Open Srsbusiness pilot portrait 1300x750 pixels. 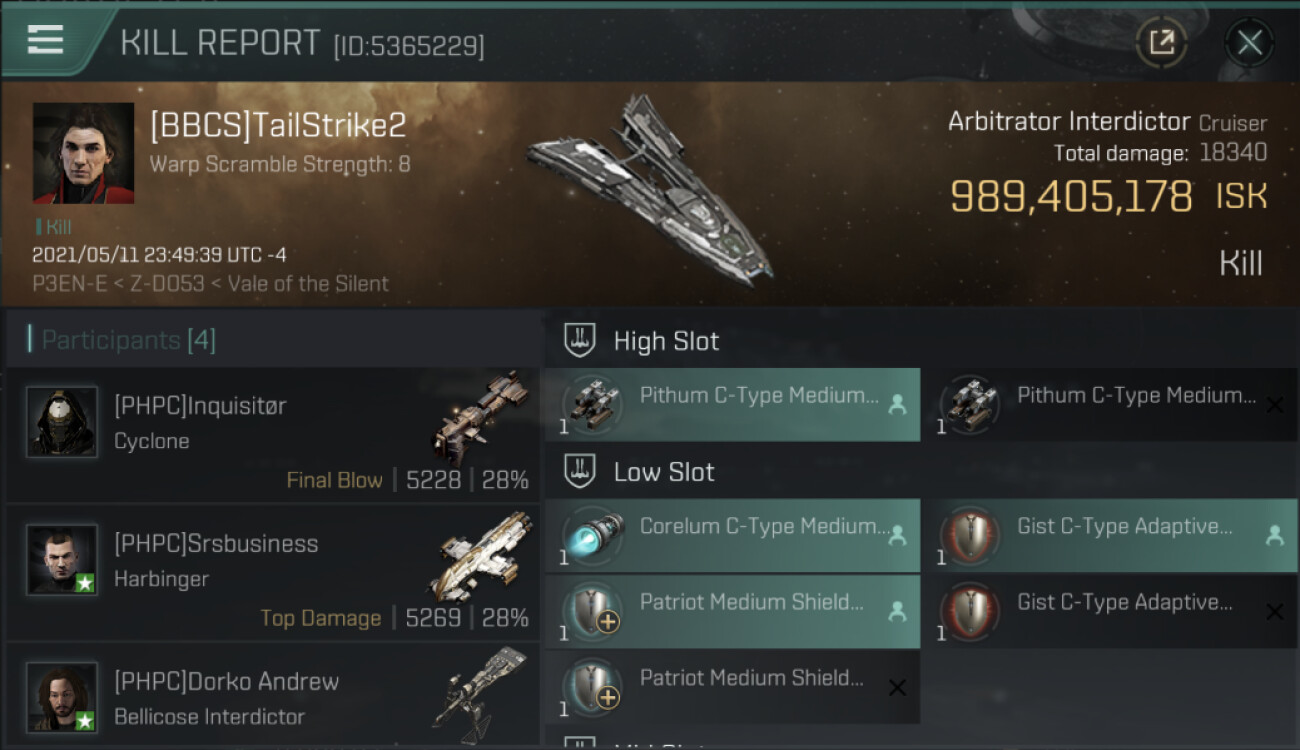[62, 560]
